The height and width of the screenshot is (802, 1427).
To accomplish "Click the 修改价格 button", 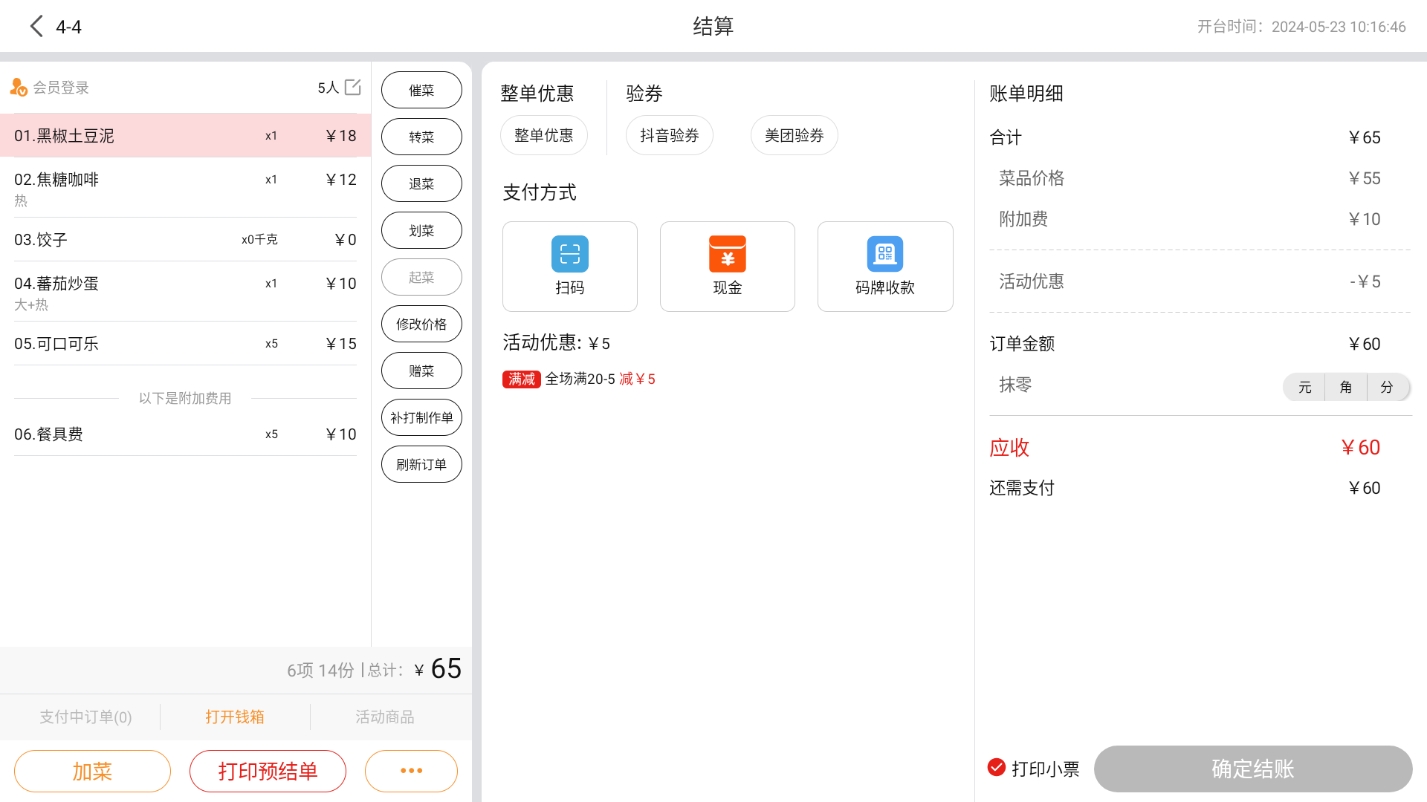I will point(421,324).
